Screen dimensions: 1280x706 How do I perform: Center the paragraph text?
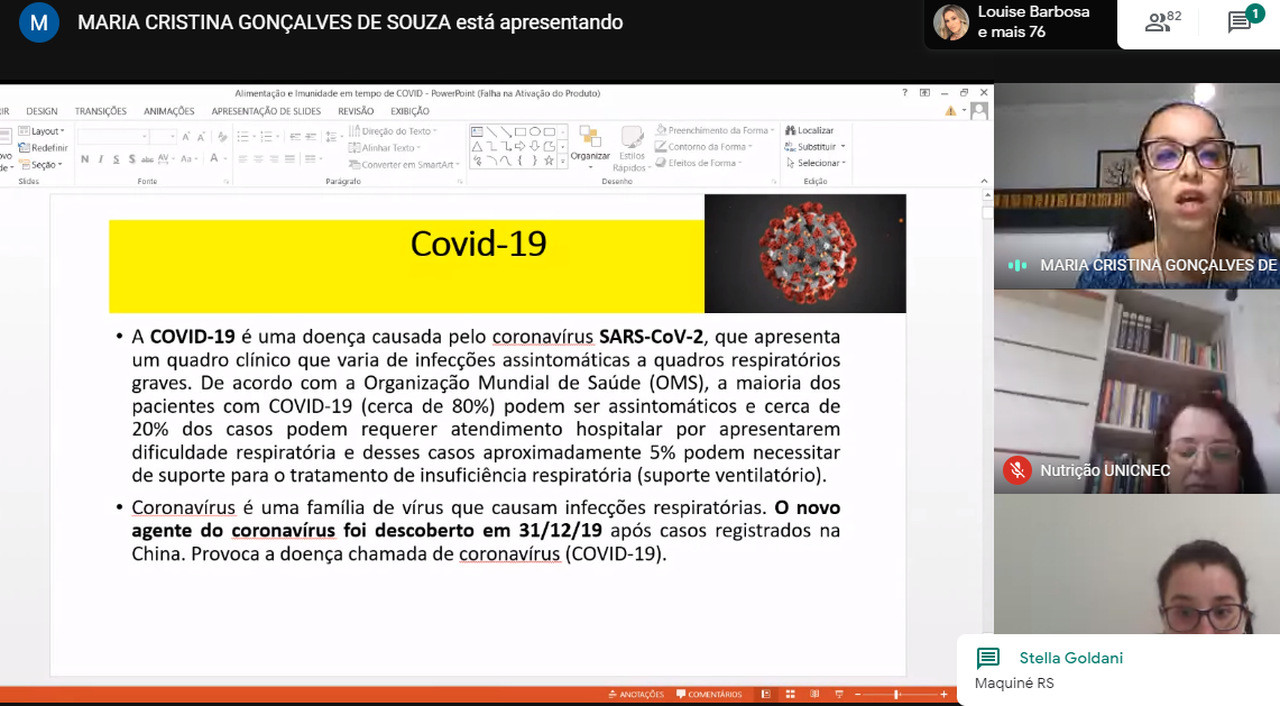258,159
